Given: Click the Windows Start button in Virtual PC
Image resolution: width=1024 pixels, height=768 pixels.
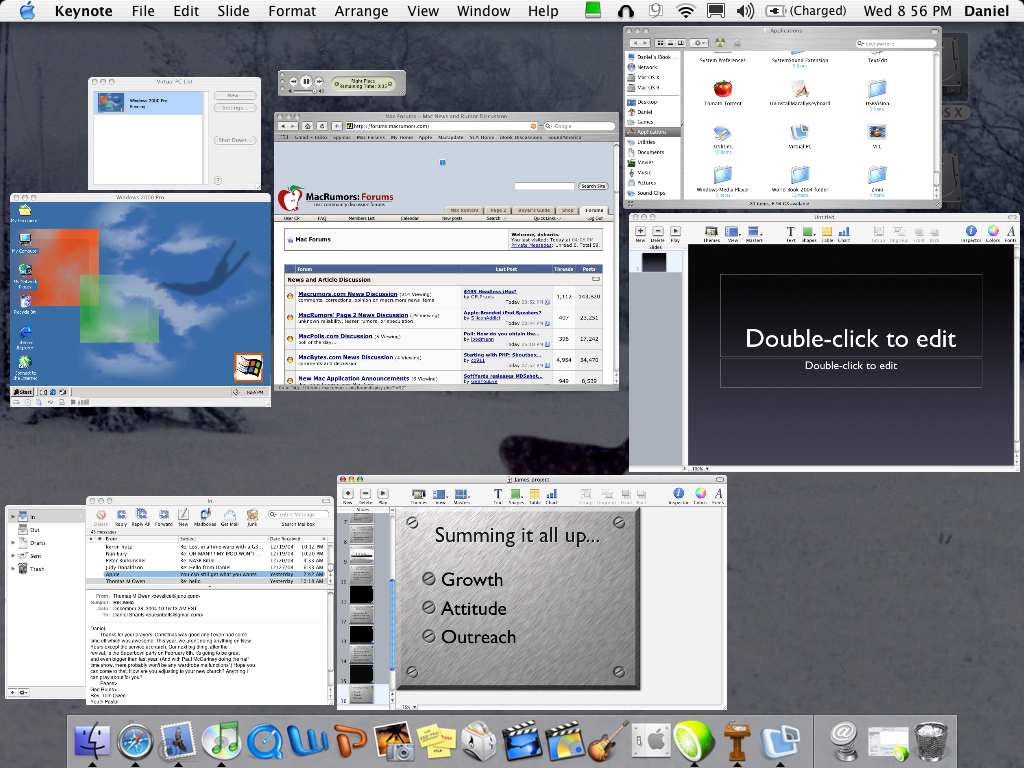Looking at the screenshot, I should 23,393.
